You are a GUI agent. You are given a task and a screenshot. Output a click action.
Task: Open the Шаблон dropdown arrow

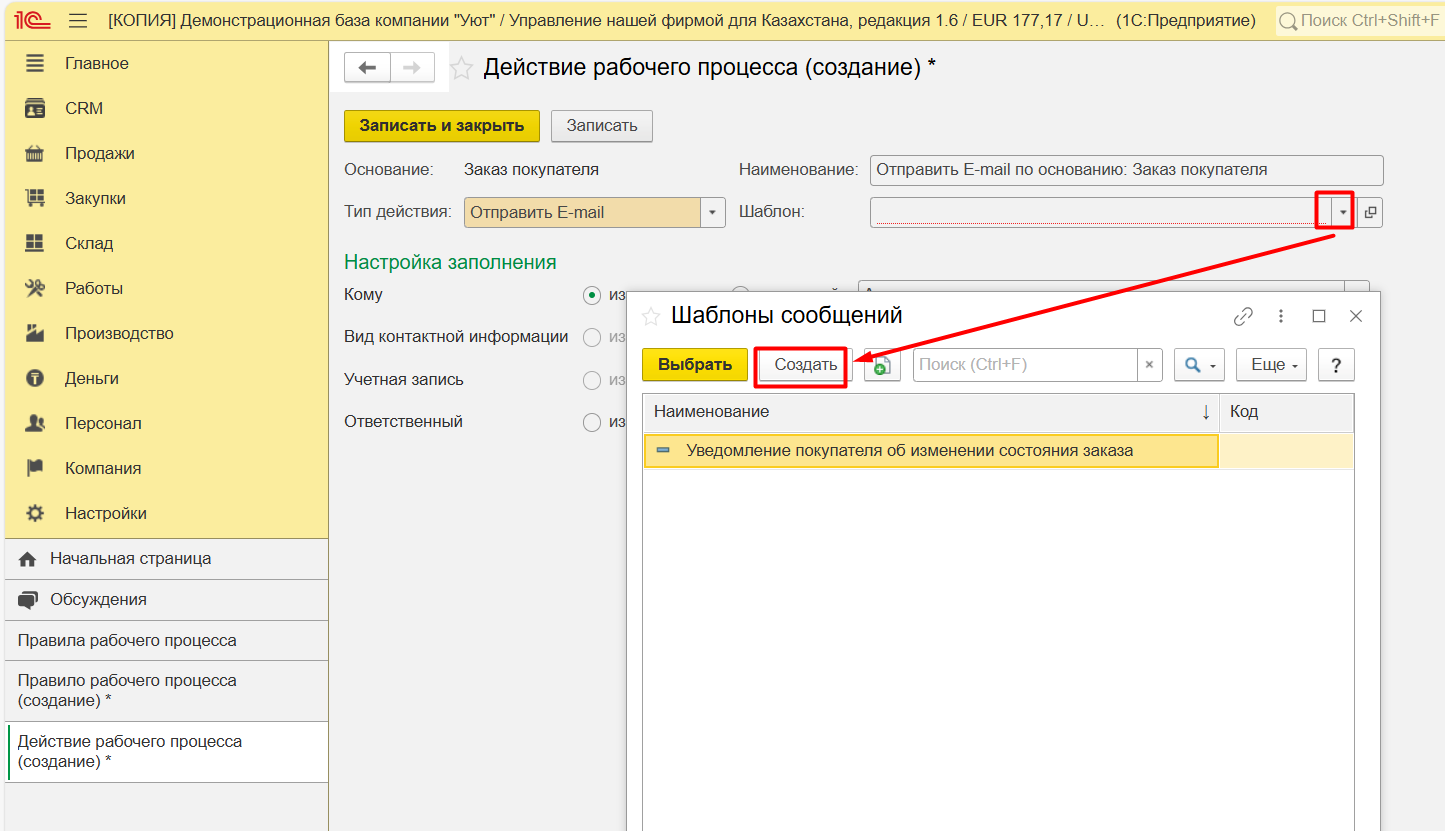[x=1343, y=212]
